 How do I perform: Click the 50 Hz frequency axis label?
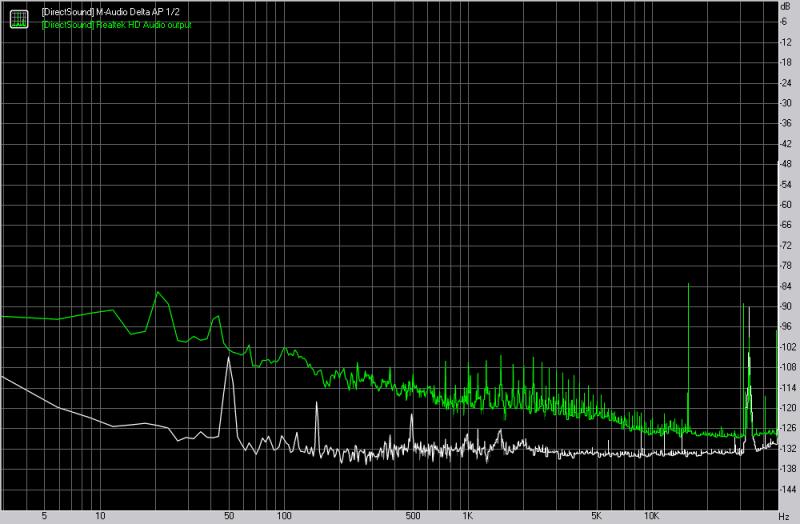[229, 516]
